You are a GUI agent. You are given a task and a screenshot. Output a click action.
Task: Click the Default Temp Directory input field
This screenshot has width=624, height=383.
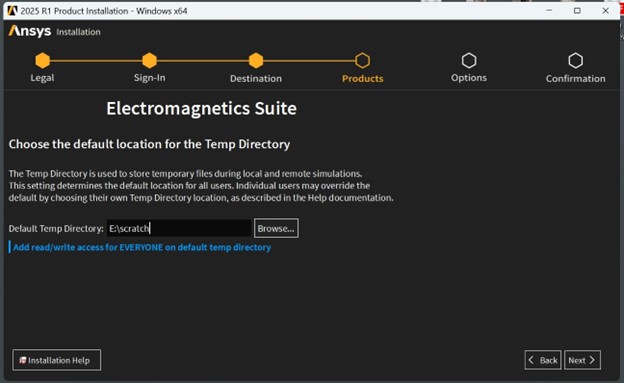click(179, 228)
